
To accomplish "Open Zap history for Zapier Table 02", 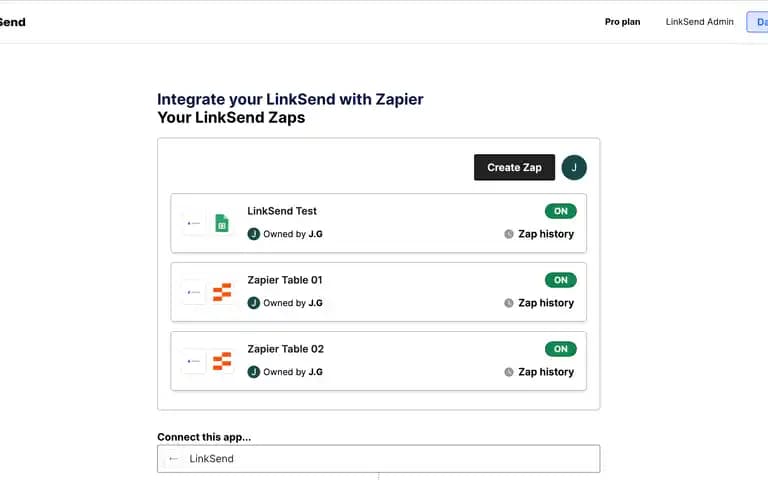I will pyautogui.click(x=546, y=372).
